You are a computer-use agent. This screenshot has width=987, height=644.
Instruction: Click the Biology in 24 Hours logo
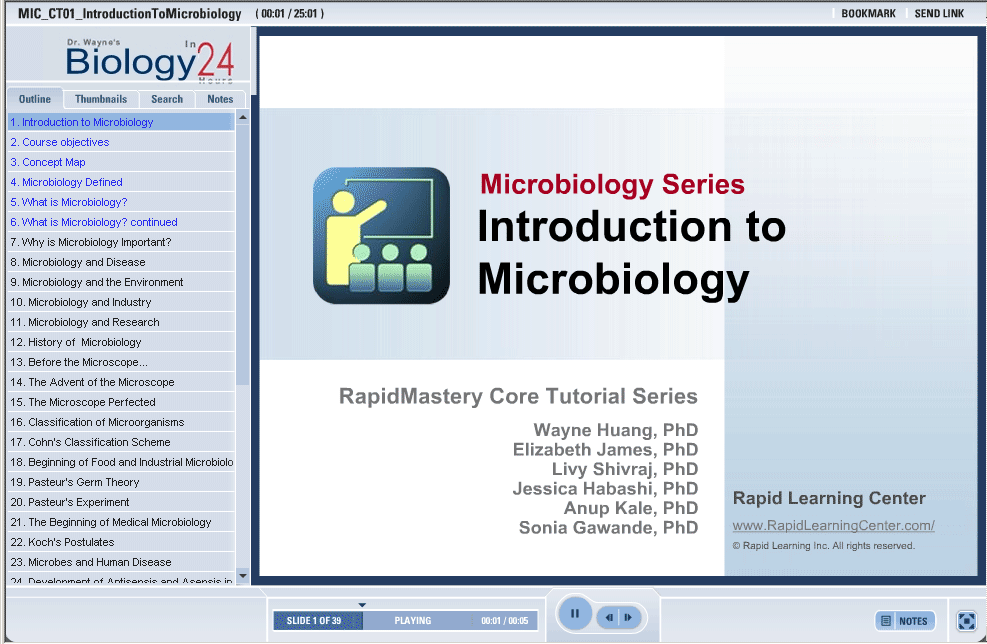point(150,61)
